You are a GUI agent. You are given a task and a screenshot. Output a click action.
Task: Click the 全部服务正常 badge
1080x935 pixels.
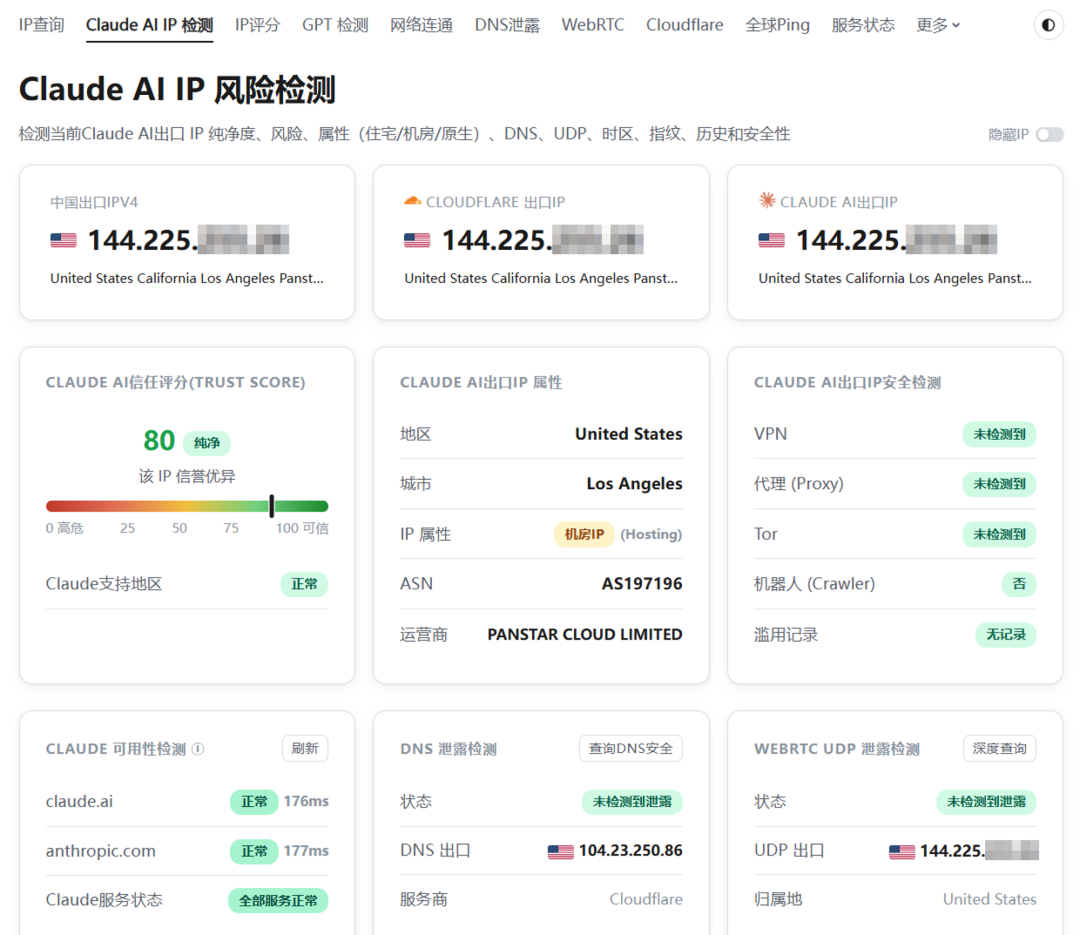[278, 901]
